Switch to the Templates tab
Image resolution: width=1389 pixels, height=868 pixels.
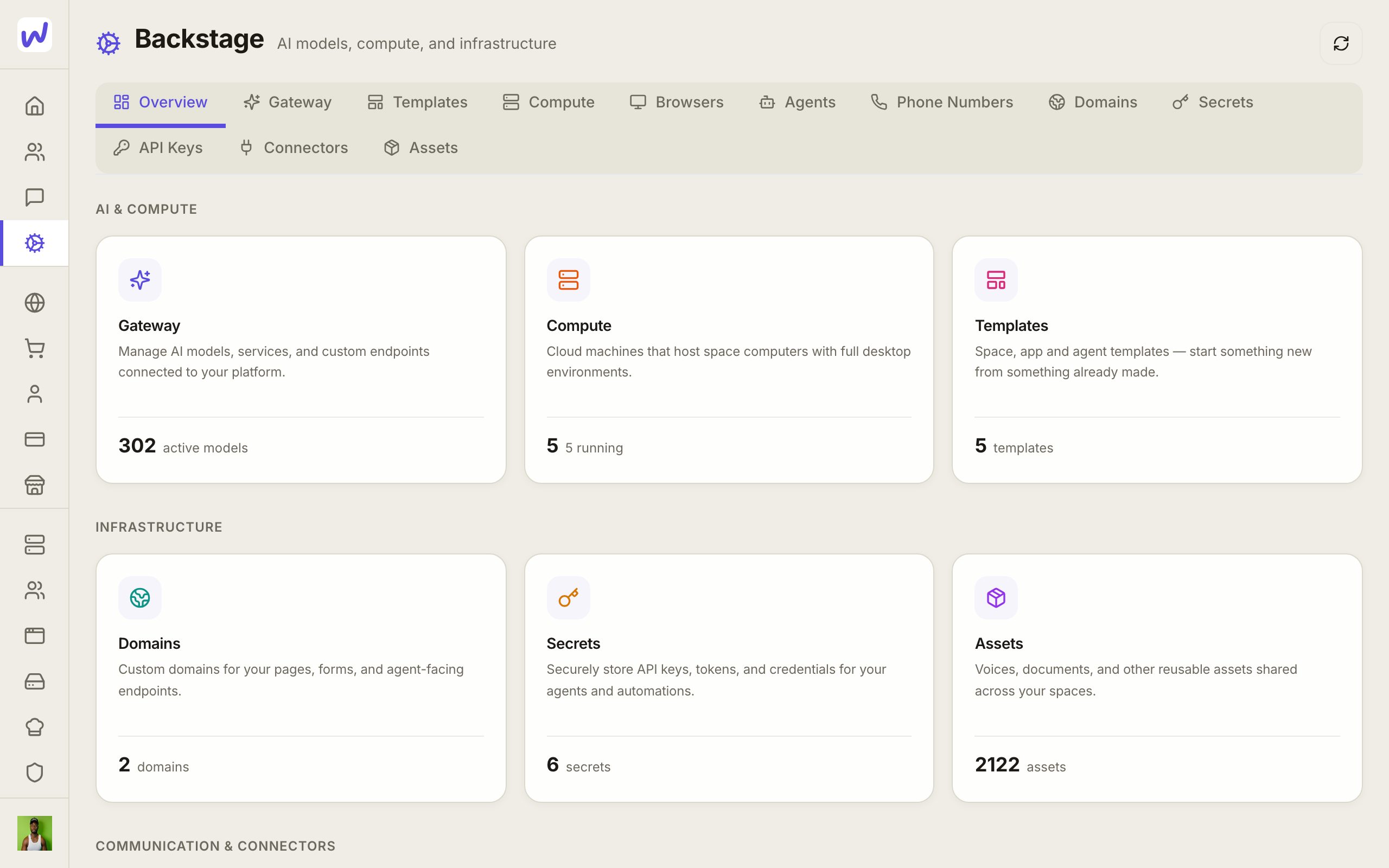[x=417, y=102]
